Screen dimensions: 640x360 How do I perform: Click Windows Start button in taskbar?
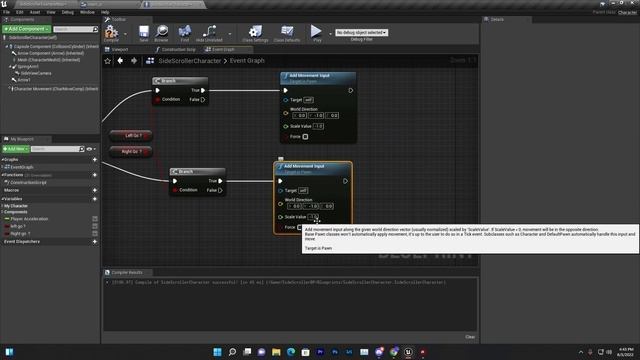click(218, 352)
